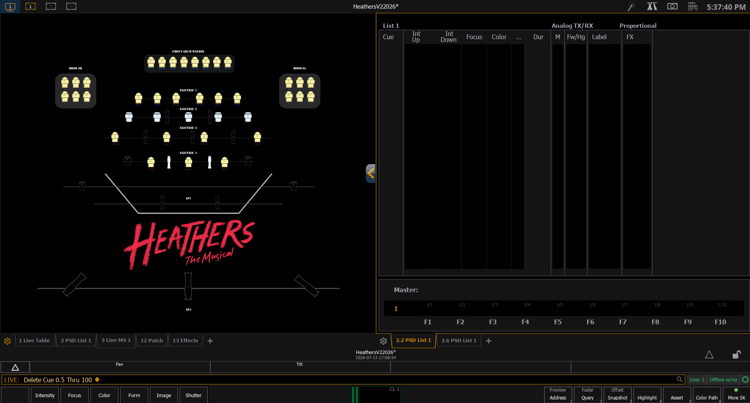Select the Tilt encoder field

click(300, 367)
